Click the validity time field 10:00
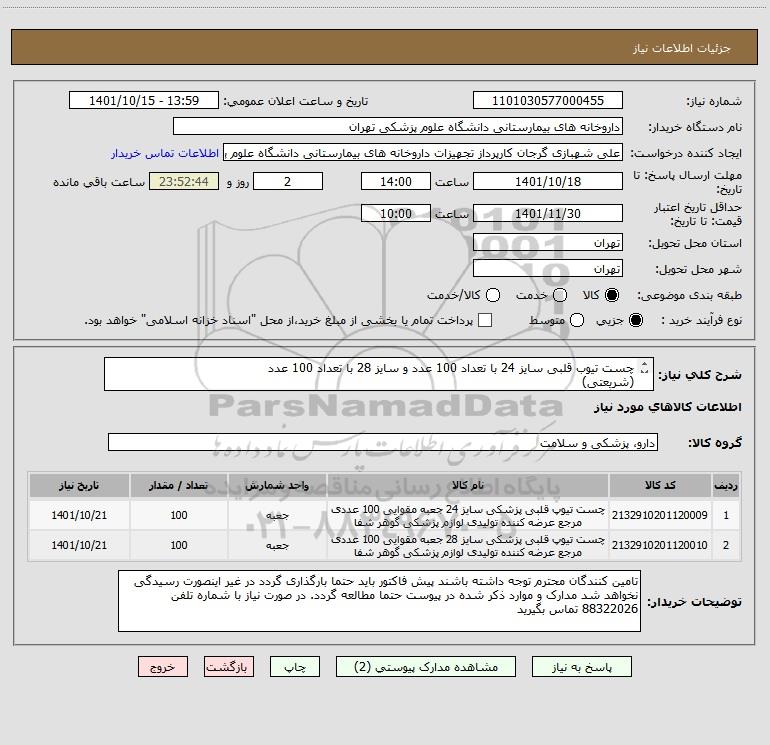Image resolution: width=770 pixels, height=745 pixels. pyautogui.click(x=396, y=214)
